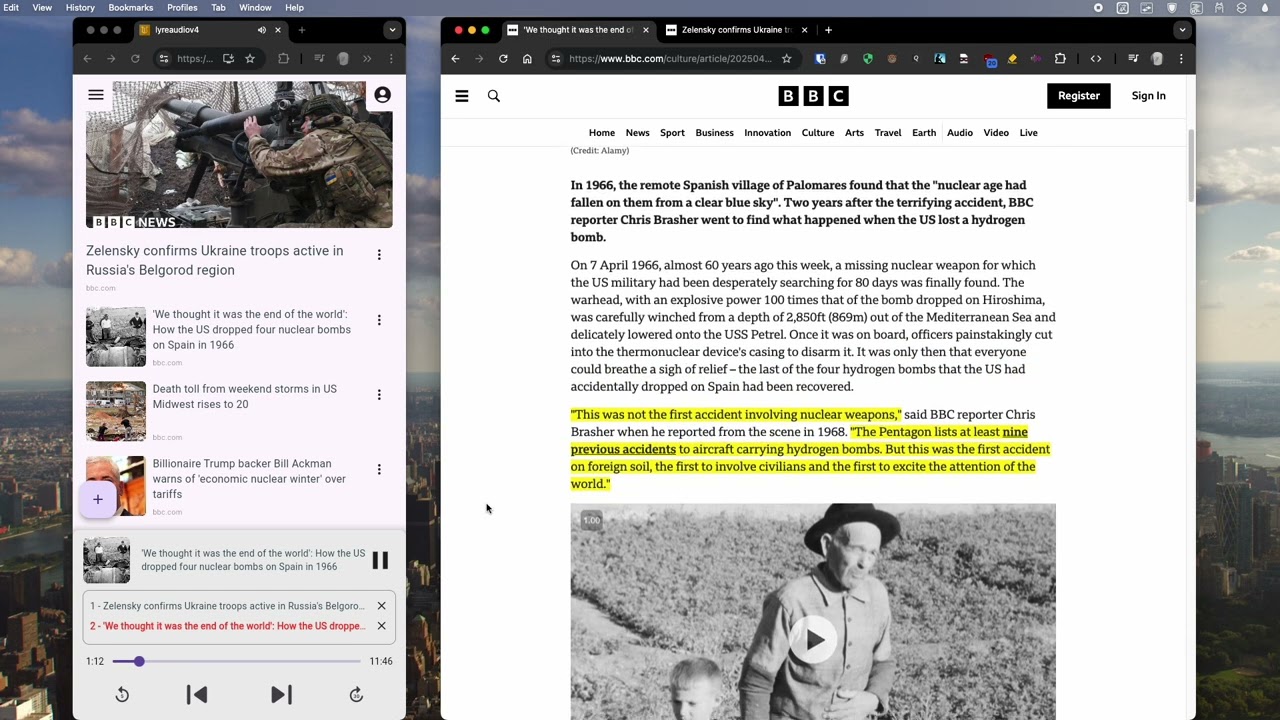The height and width of the screenshot is (720, 1280).
Task: Open the Travel section in BBC navigation
Action: click(x=888, y=133)
